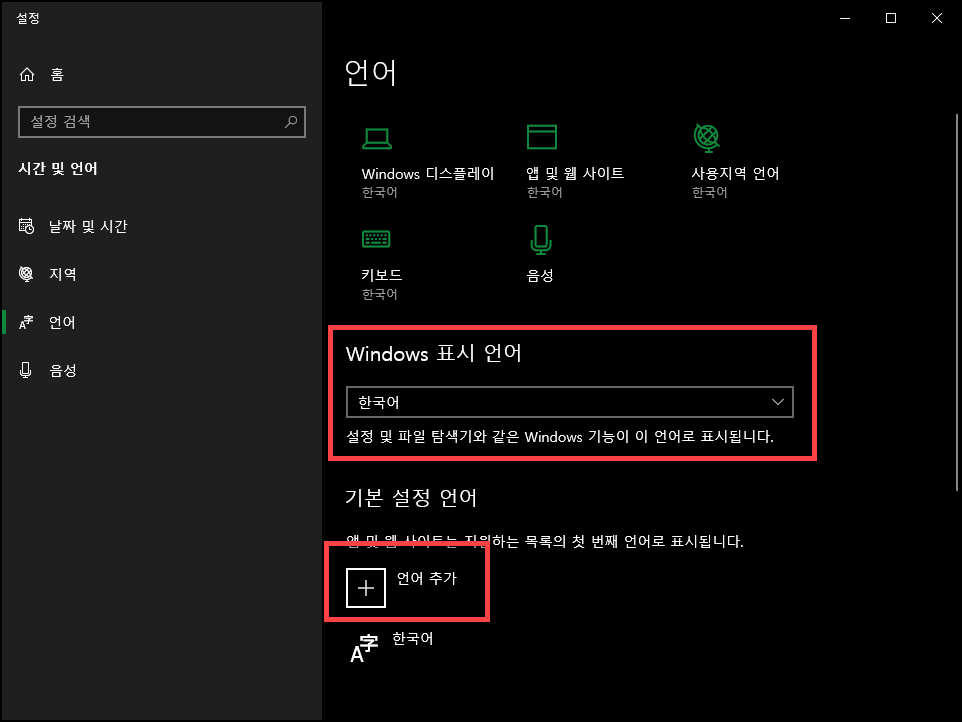The width and height of the screenshot is (962, 722).
Task: Click the laptop icon for Windows 디스플레이
Action: (377, 139)
